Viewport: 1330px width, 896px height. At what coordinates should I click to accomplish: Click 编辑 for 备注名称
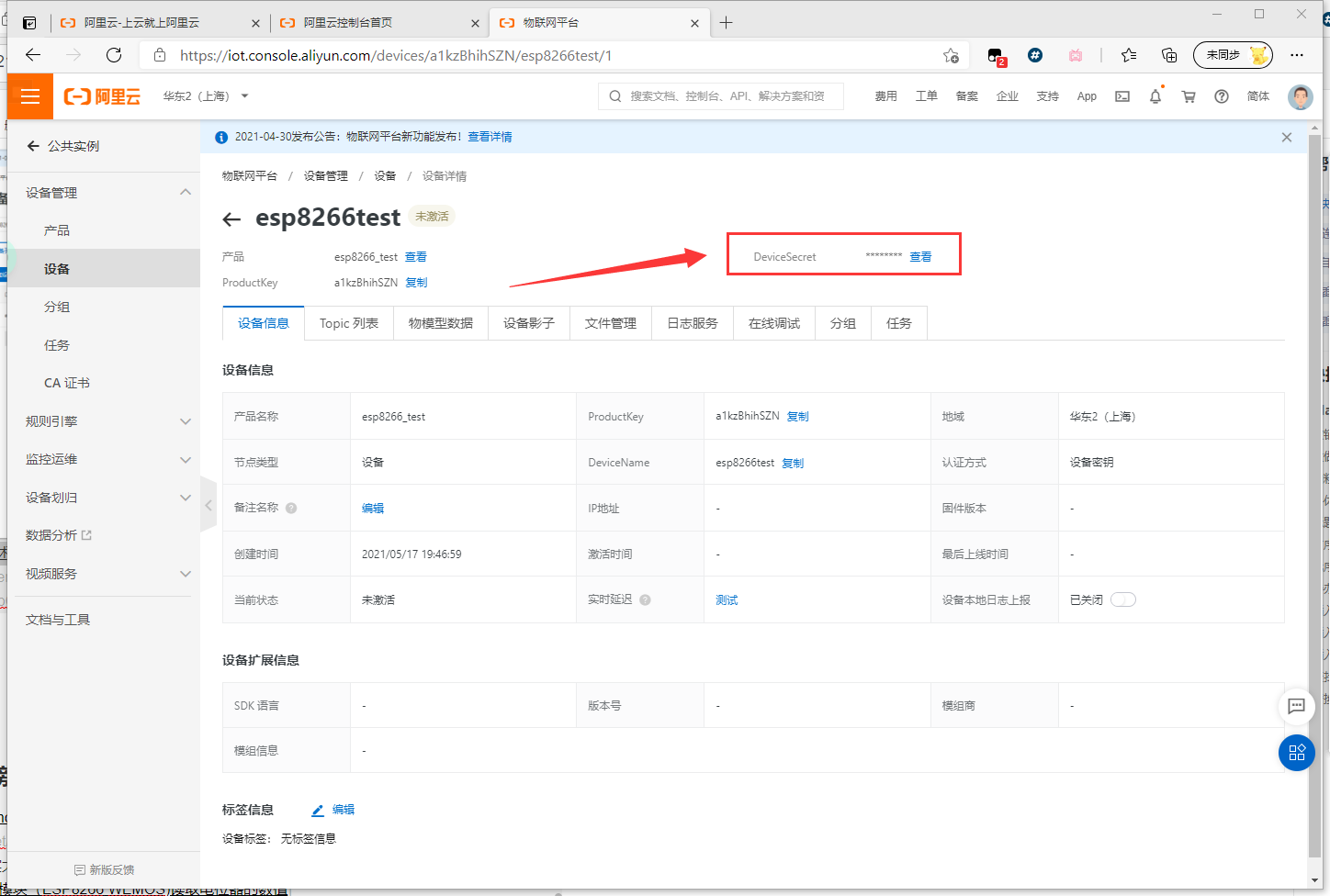click(373, 508)
